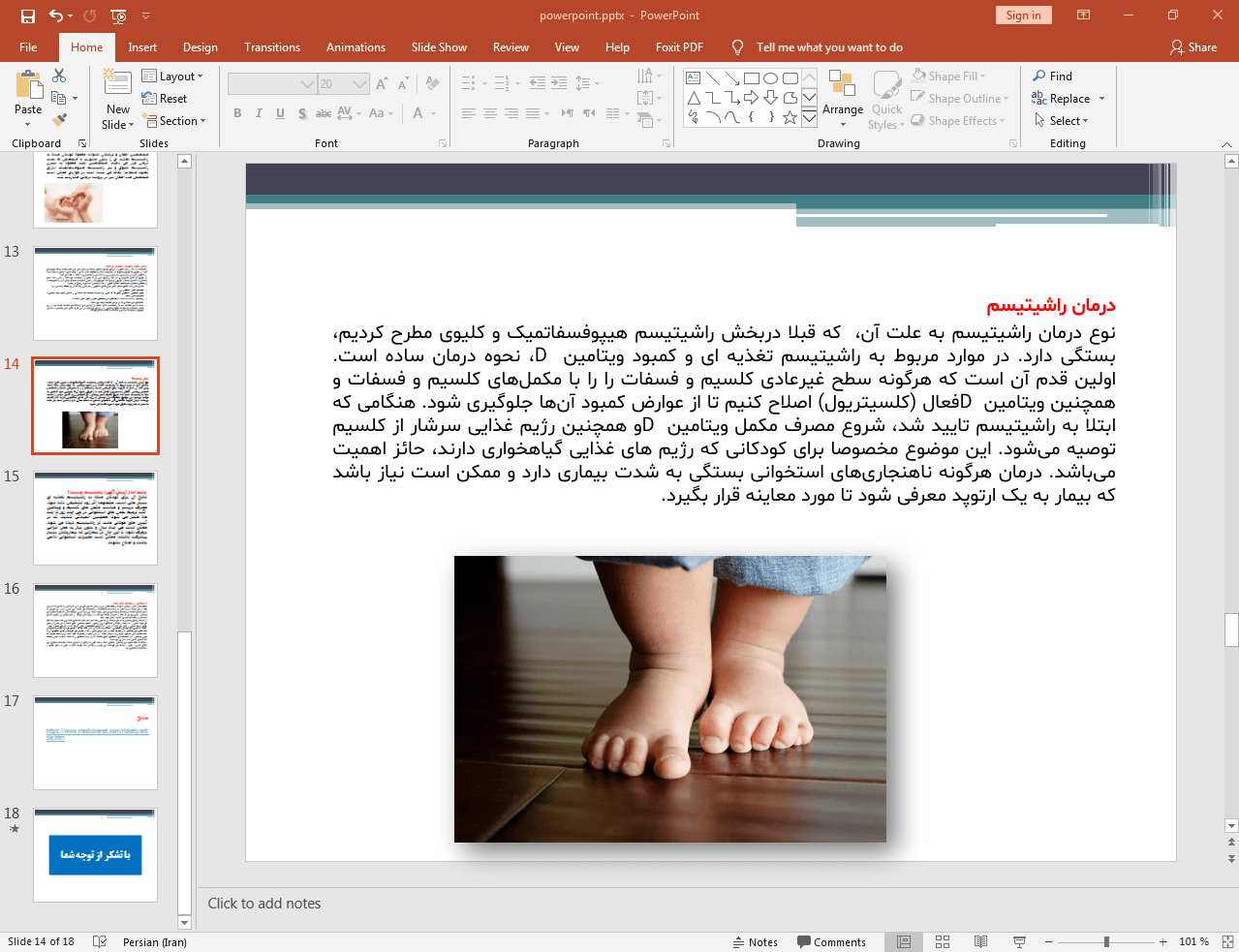Click the Paste clipboard icon
Screen dimensions: 1239x952
(x=28, y=87)
